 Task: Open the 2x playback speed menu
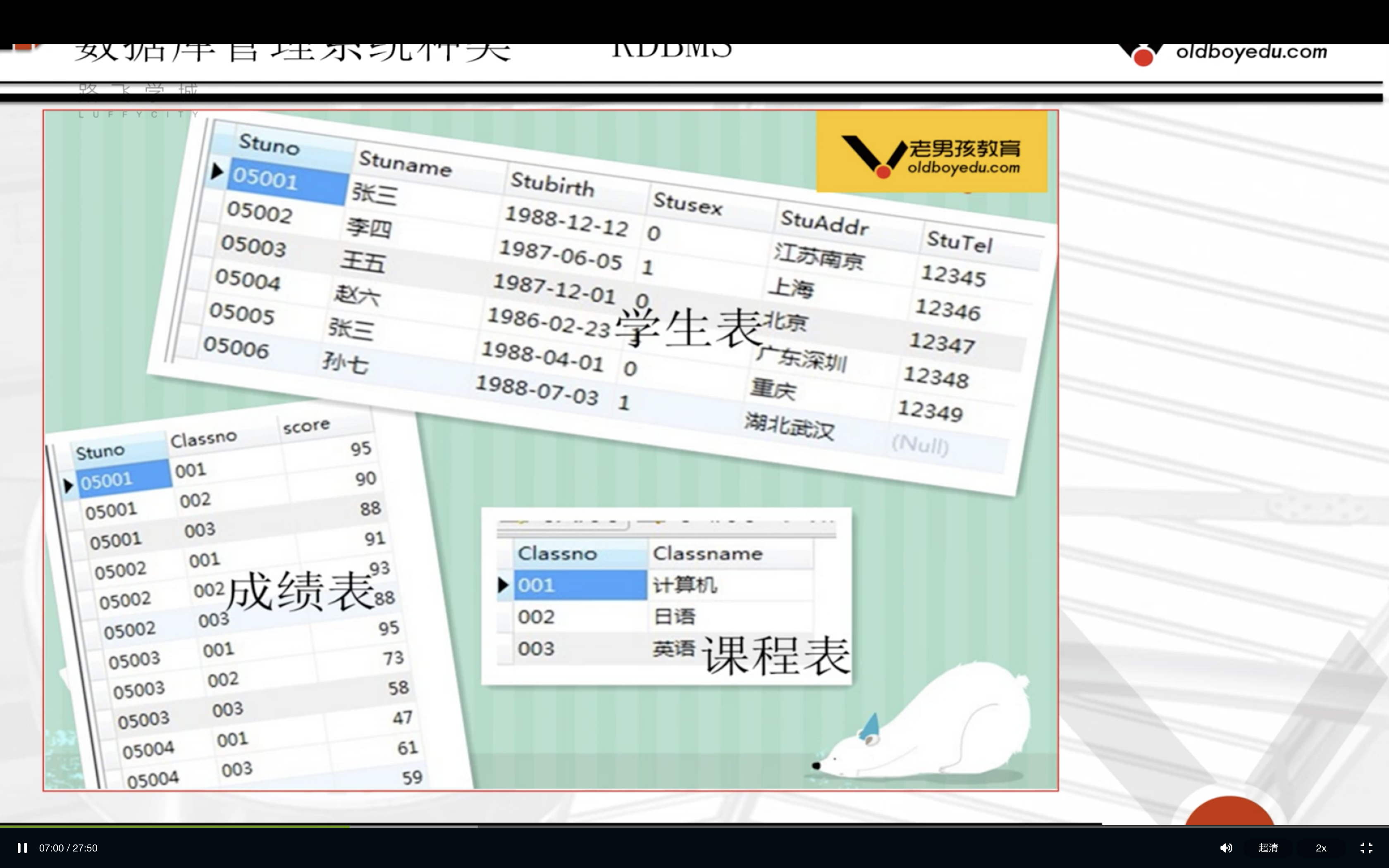tap(1321, 848)
